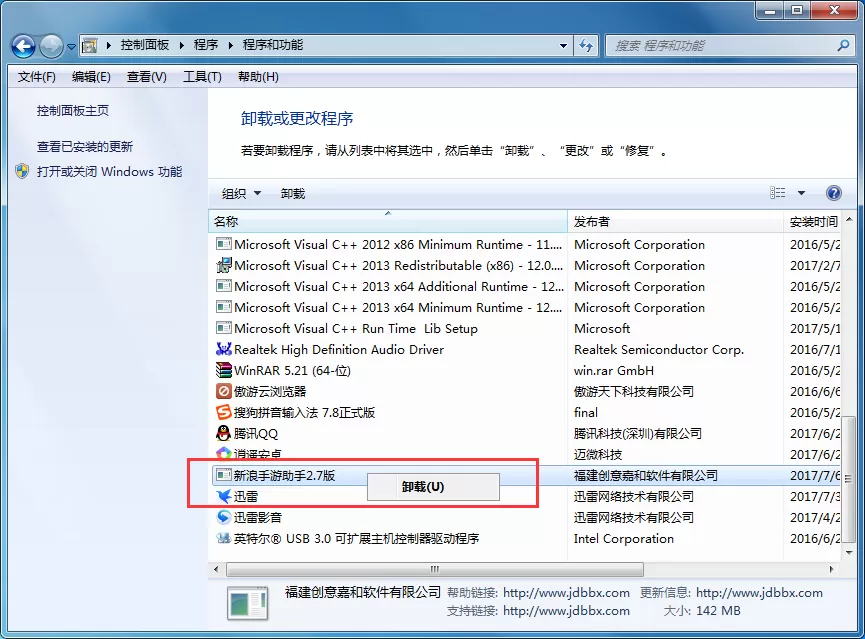Click the 卸载 toolbar button
The width and height of the screenshot is (865, 639).
292,194
